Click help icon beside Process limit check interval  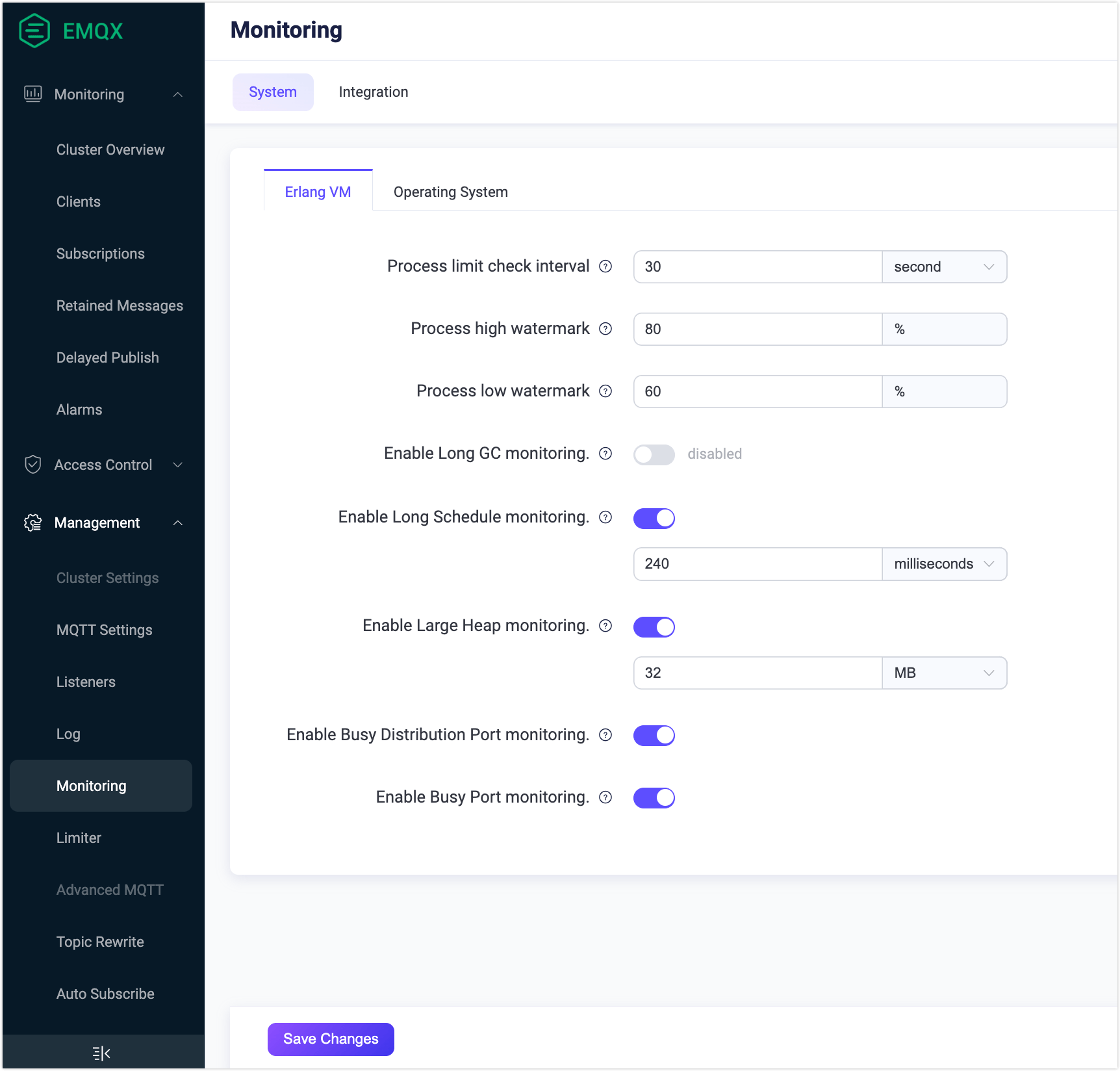(605, 266)
